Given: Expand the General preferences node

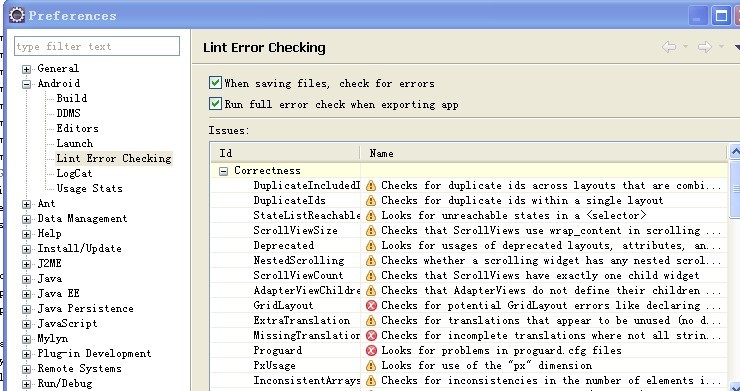Looking at the screenshot, I should pos(26,69).
